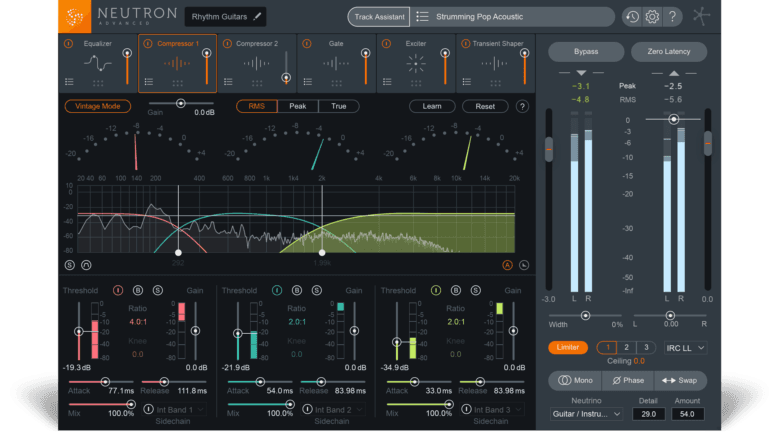Click the Learn button

(432, 106)
